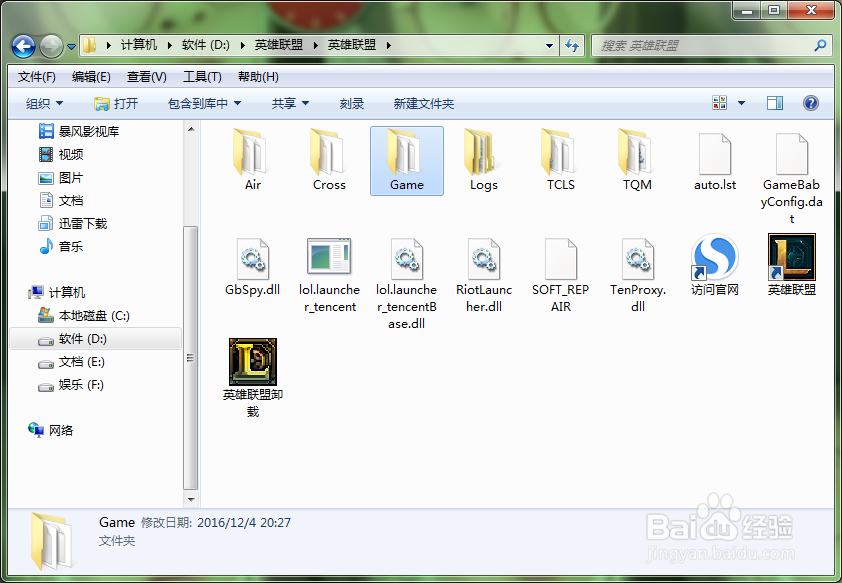Change the view layout icon
Screen dimensions: 842x583
tap(719, 103)
